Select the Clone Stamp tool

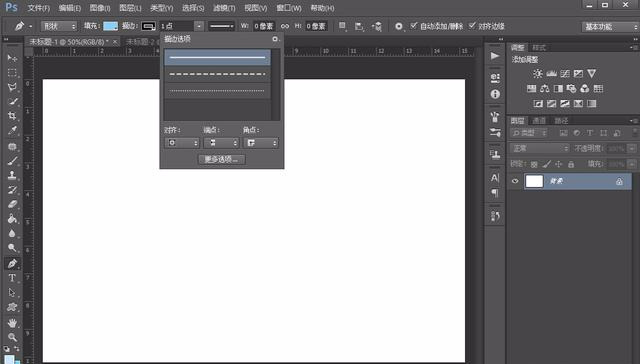pos(12,175)
